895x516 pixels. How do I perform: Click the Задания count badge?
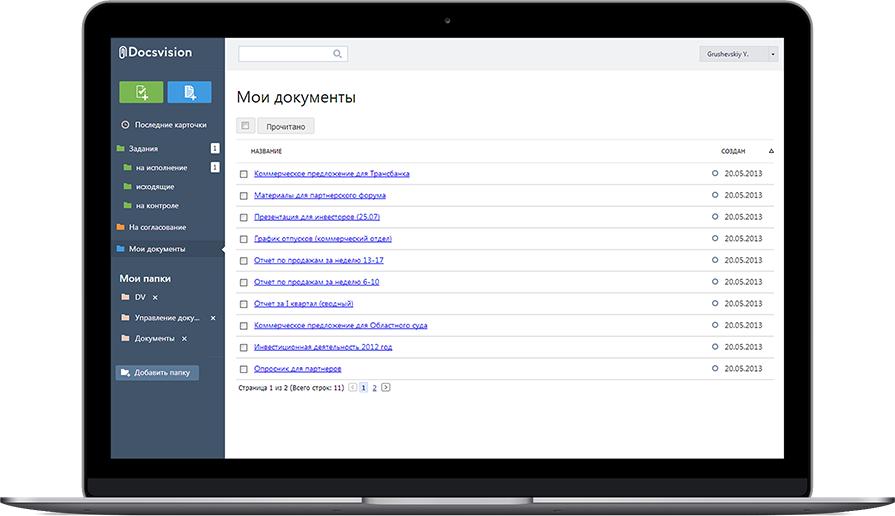215,148
